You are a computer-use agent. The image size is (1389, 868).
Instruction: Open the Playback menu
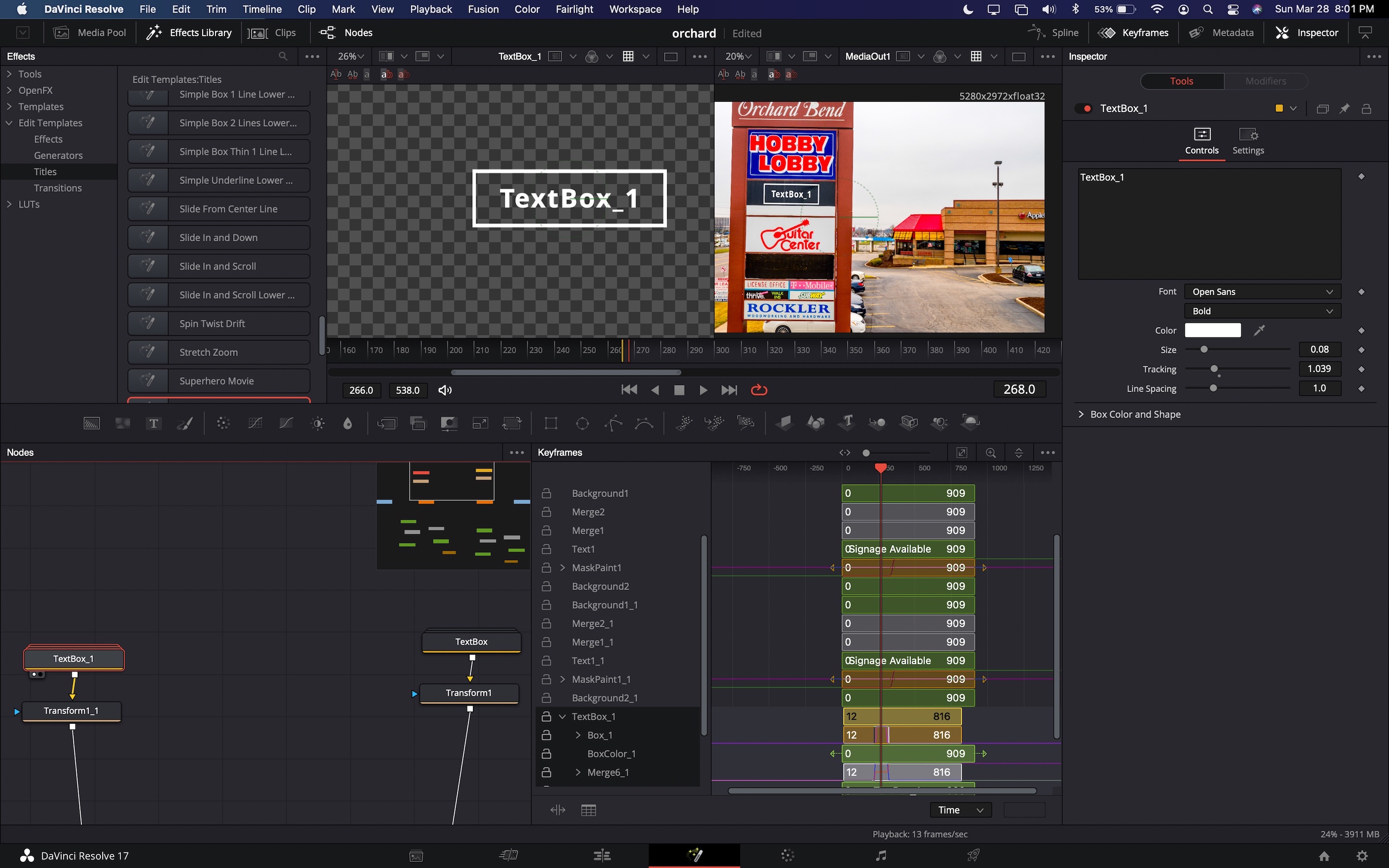pos(430,9)
